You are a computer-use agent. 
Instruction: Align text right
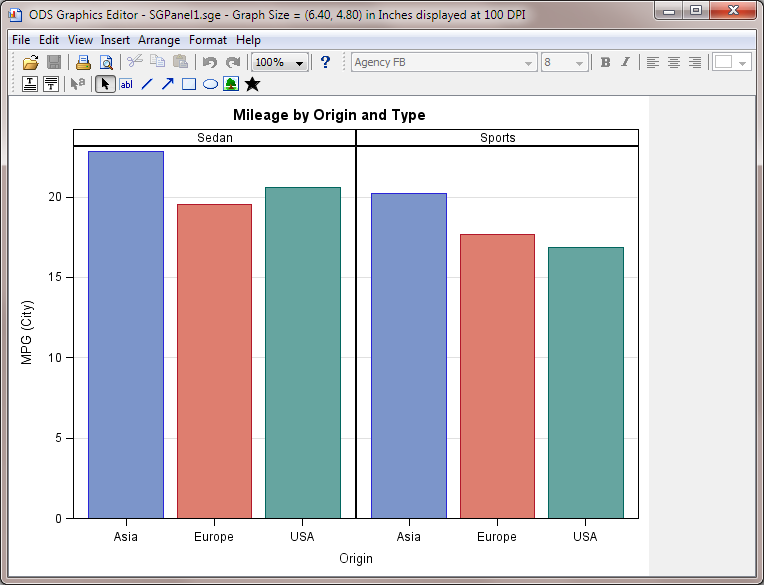(695, 62)
